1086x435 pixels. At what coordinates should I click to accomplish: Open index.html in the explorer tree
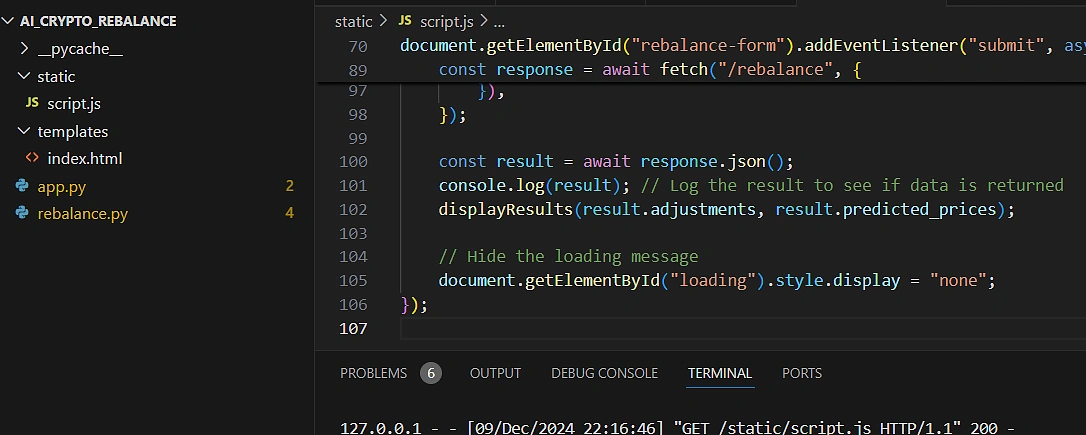tap(84, 159)
